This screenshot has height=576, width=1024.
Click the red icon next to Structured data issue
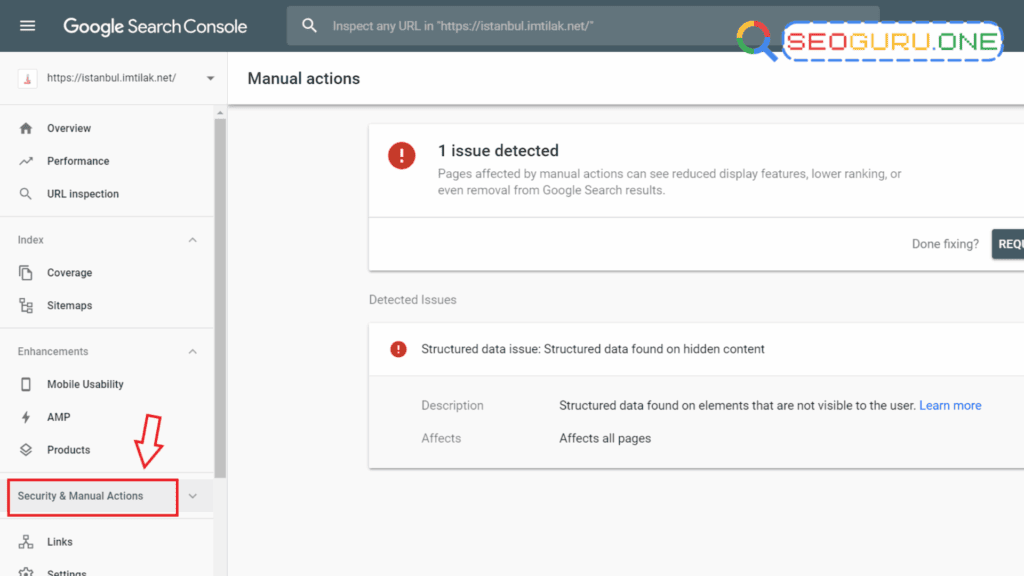click(x=398, y=349)
